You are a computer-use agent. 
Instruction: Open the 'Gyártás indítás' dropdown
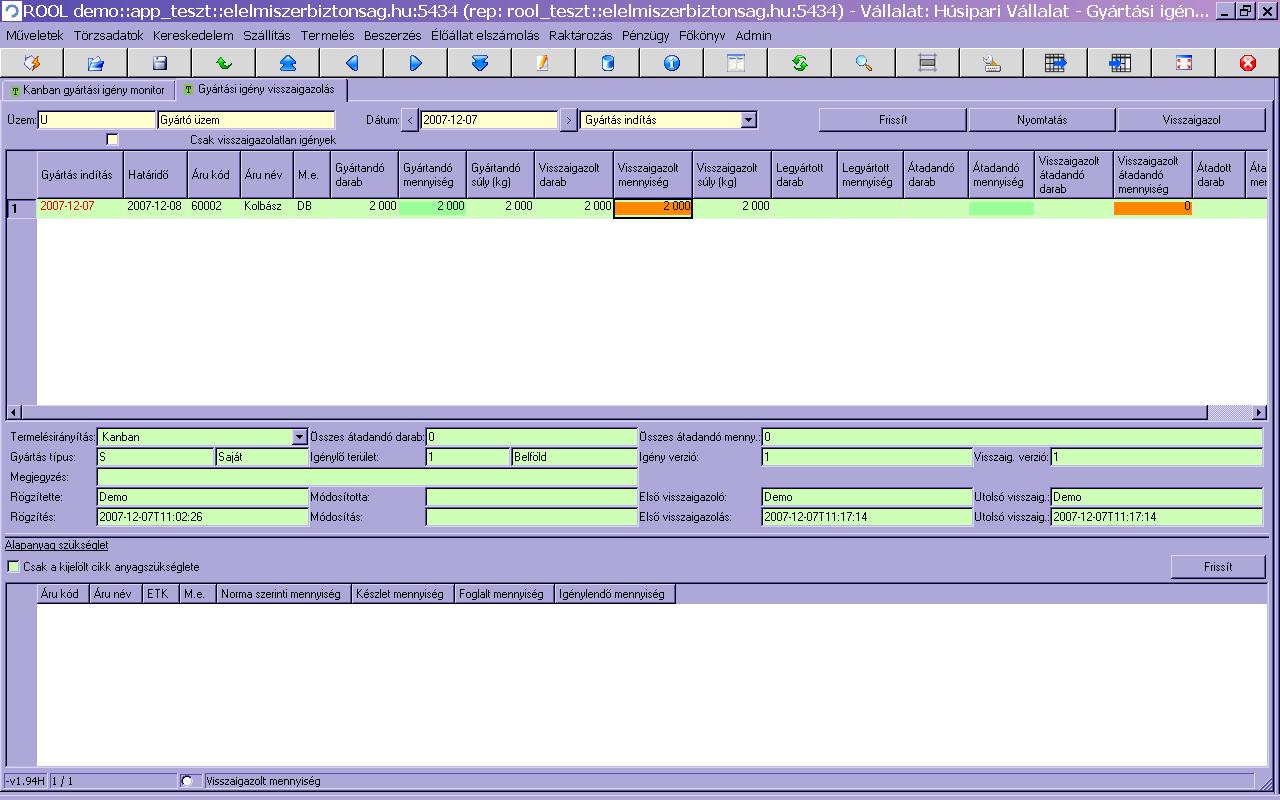tap(748, 120)
